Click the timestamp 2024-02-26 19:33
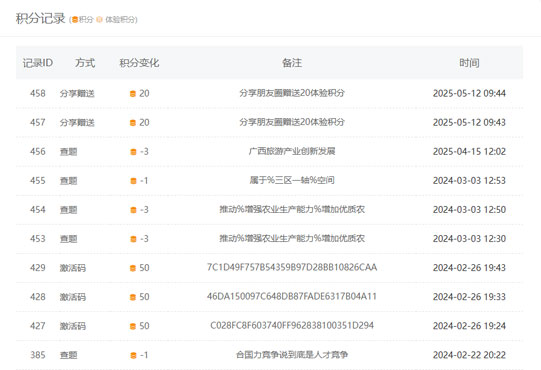The width and height of the screenshot is (541, 370). pyautogui.click(x=469, y=297)
